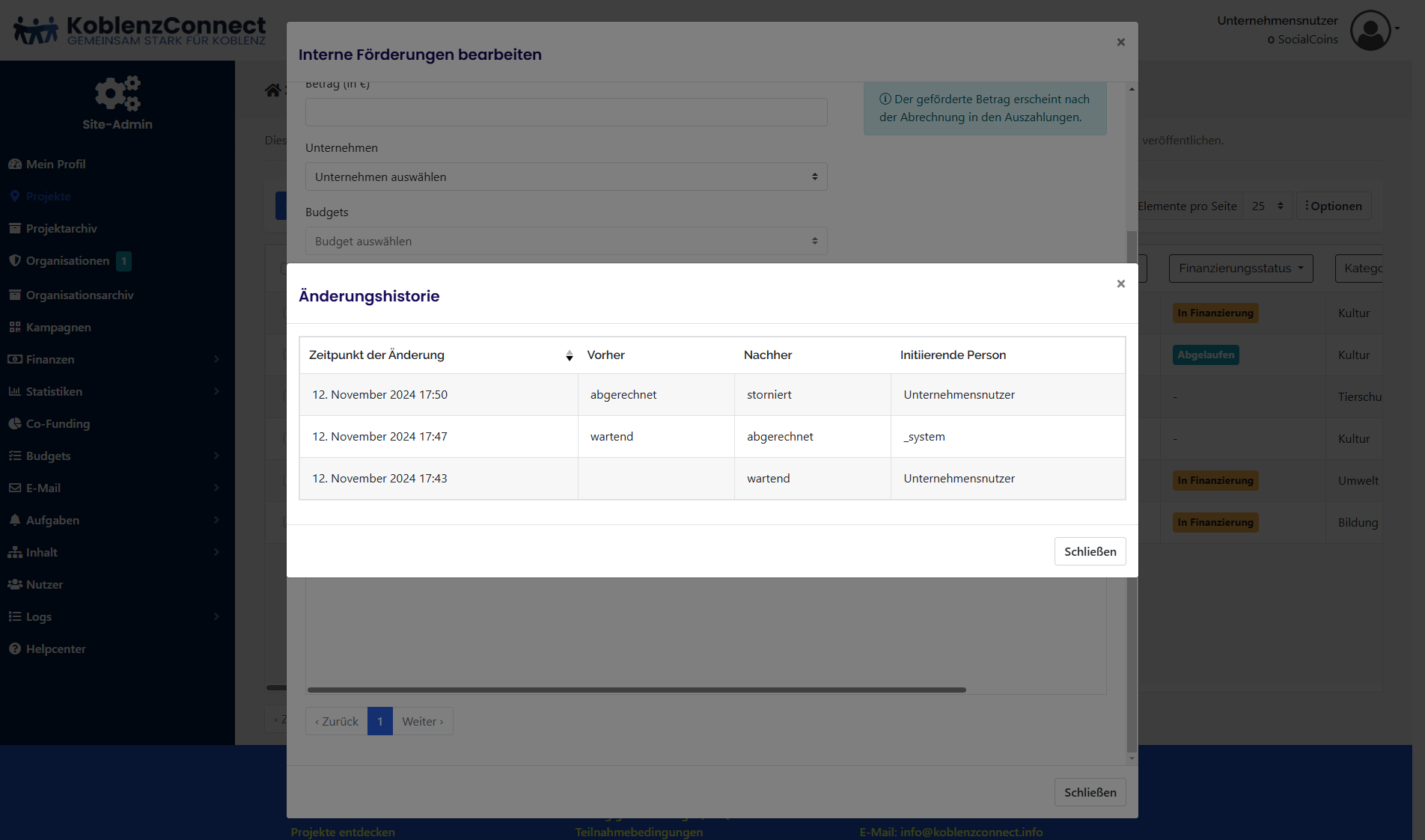
Task: Open Nutzer in the sidebar
Action: [44, 584]
